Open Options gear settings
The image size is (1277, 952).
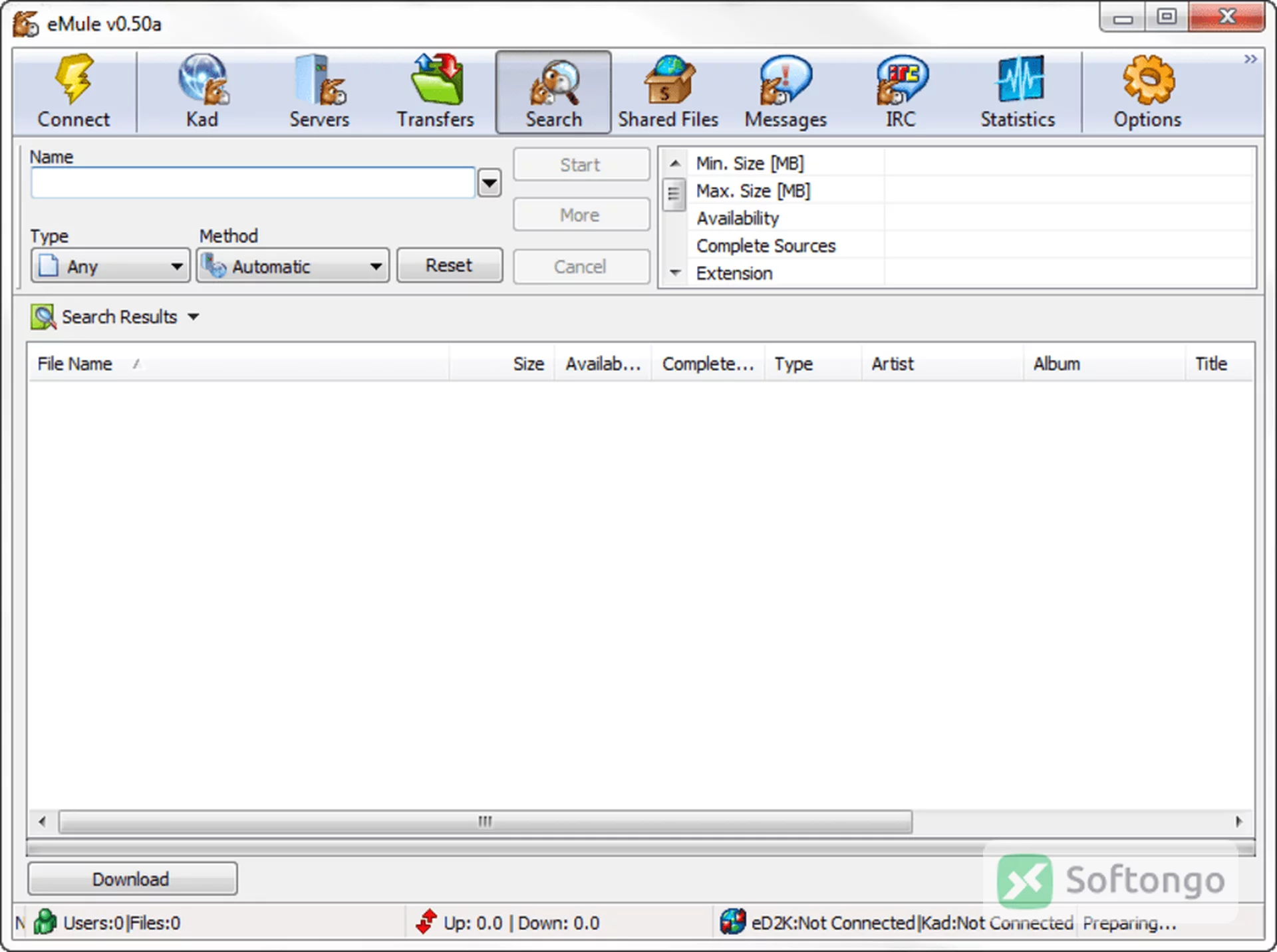point(1148,92)
